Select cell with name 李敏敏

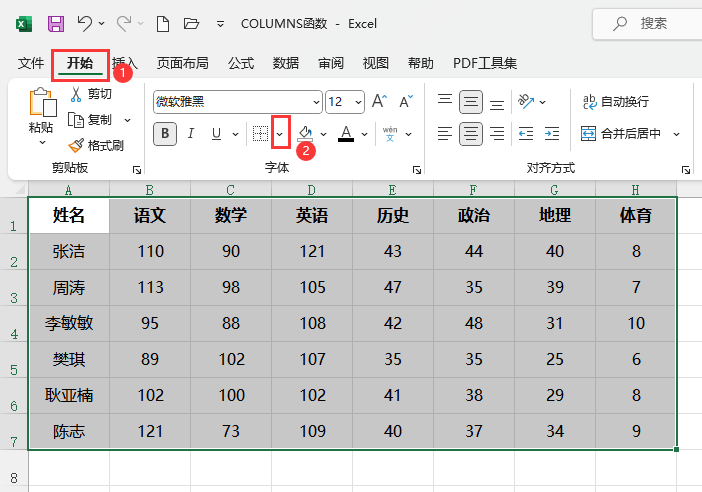pos(69,323)
